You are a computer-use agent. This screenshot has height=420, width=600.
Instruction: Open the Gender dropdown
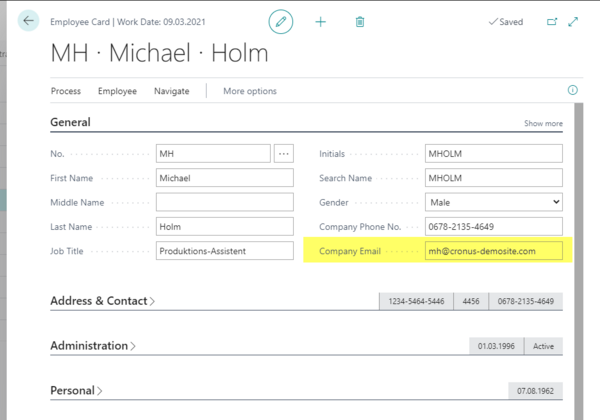click(x=493, y=202)
